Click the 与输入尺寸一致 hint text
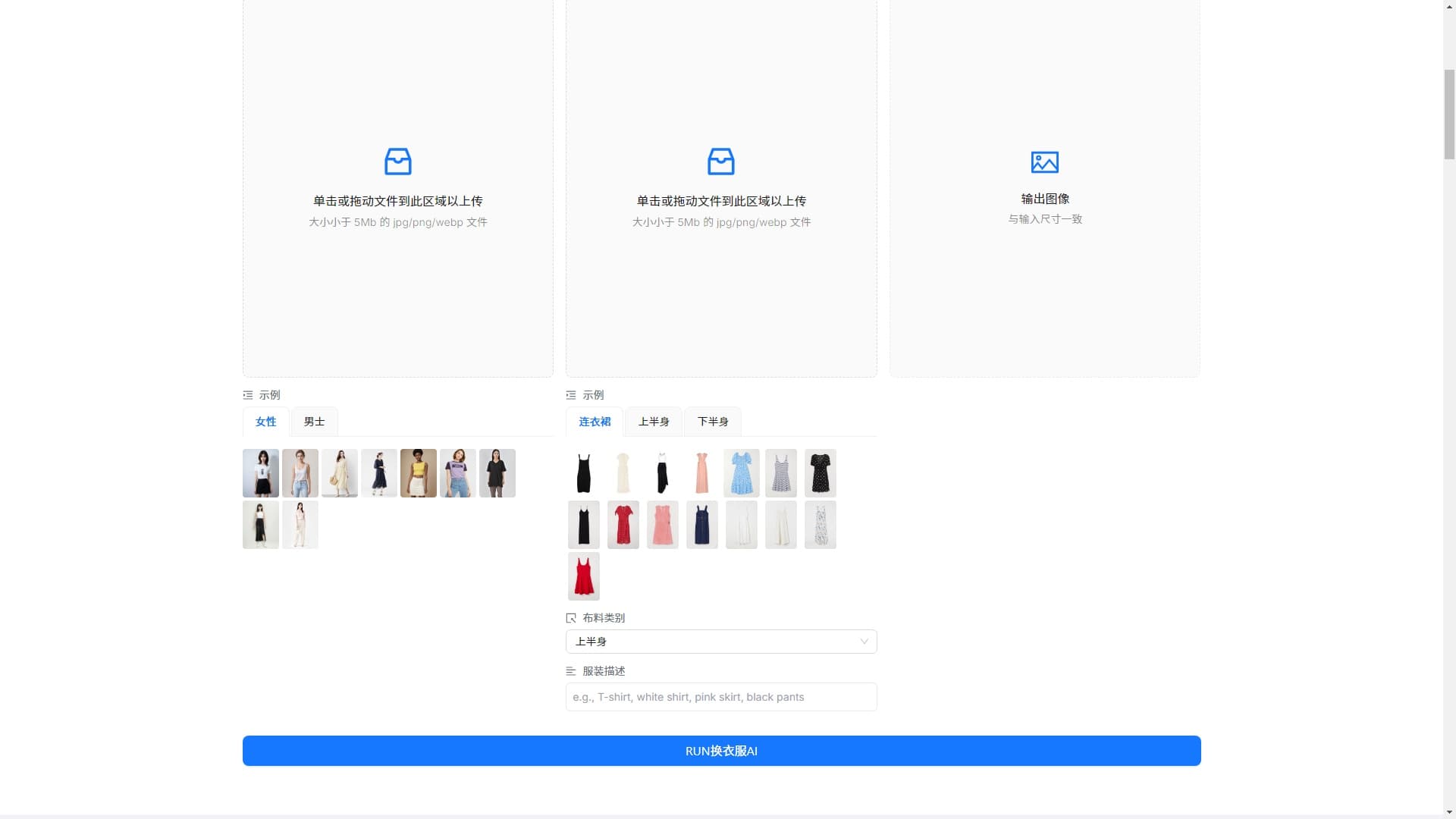This screenshot has width=1456, height=819. [x=1045, y=219]
